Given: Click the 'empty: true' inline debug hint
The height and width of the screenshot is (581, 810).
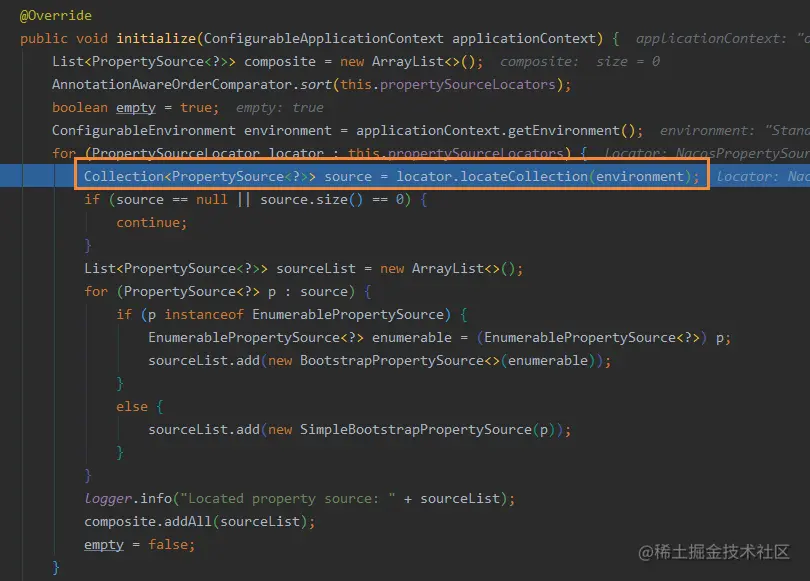Looking at the screenshot, I should [279, 107].
